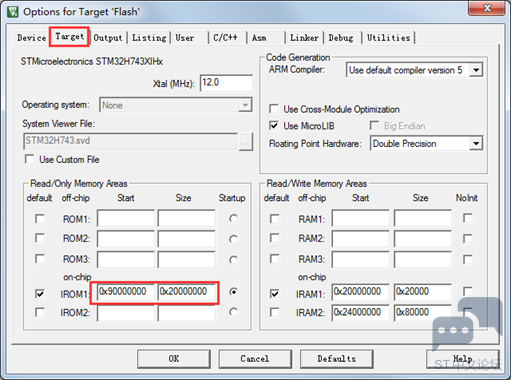Screen dimensions: 511x380
Task: Enable NoInit for RAM1
Action: (468, 218)
